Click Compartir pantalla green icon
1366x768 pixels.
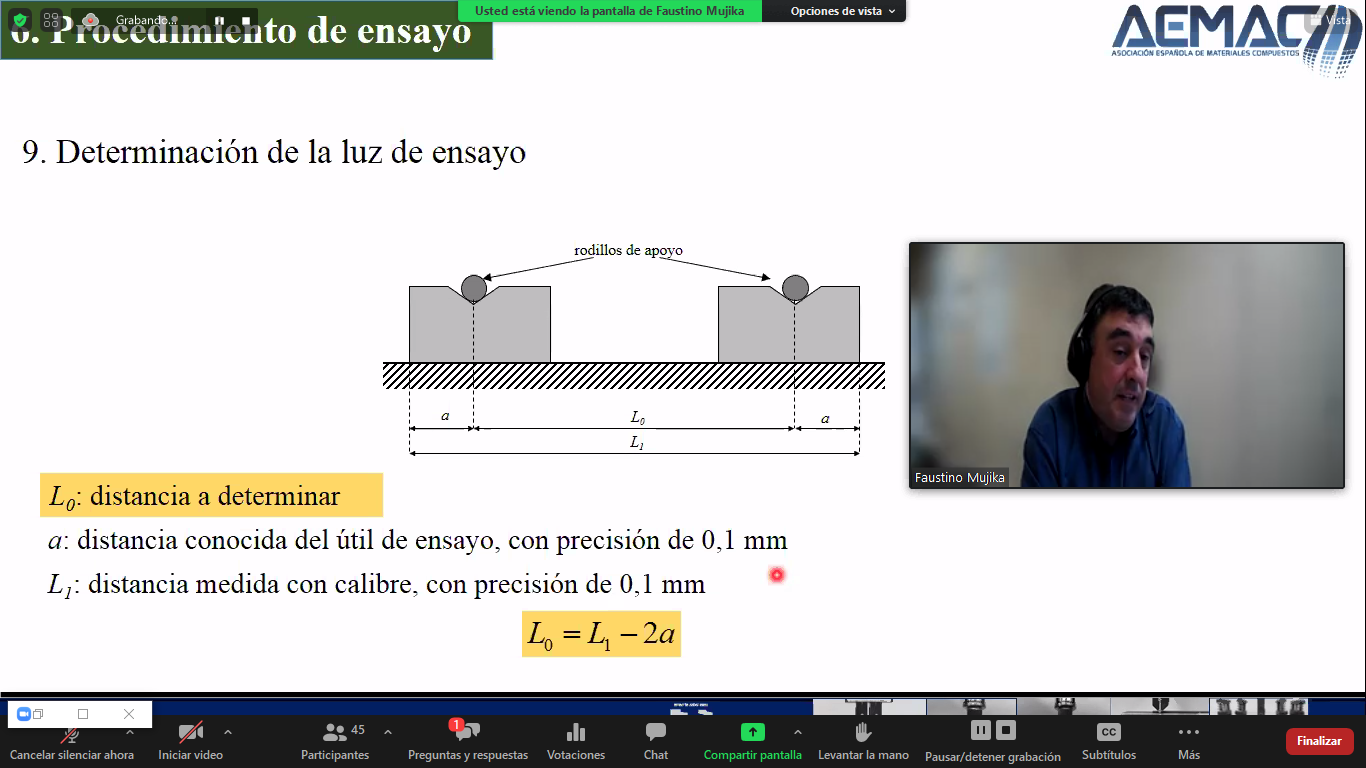pos(752,732)
